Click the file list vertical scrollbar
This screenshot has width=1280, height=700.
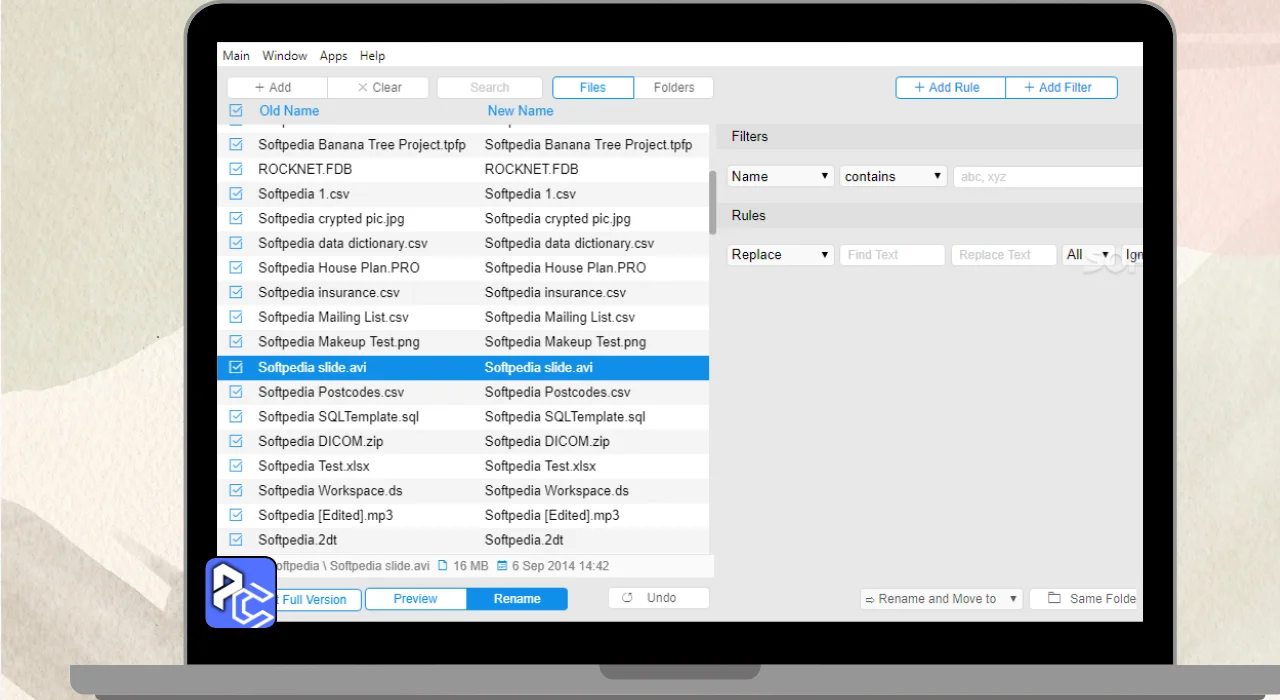pos(712,202)
